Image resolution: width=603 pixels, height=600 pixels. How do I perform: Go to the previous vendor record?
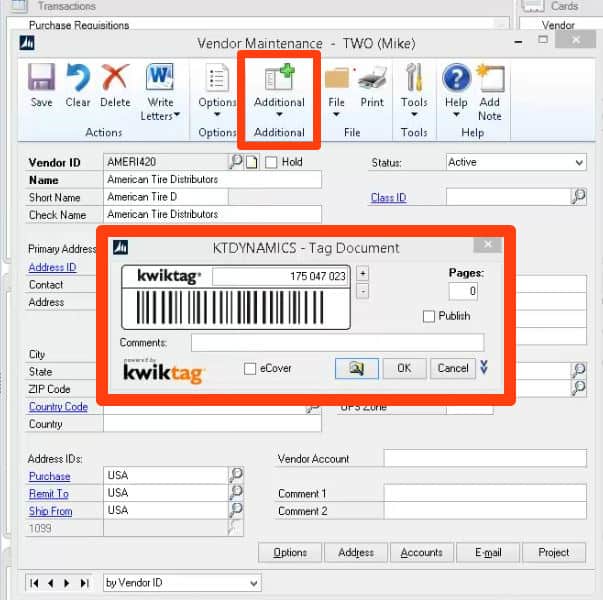(50, 583)
